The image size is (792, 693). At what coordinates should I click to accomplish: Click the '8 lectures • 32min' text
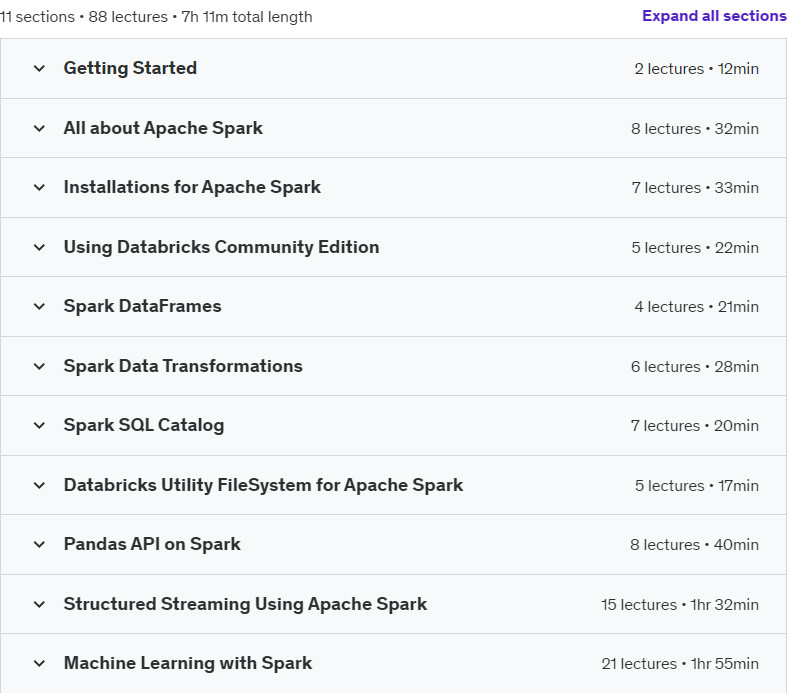695,129
